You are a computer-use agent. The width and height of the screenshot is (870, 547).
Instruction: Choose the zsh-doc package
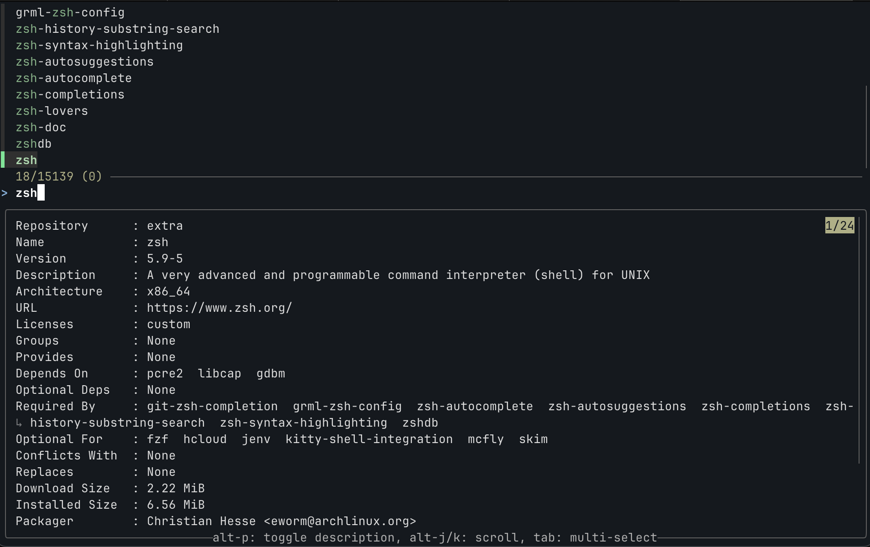pyautogui.click(x=41, y=127)
